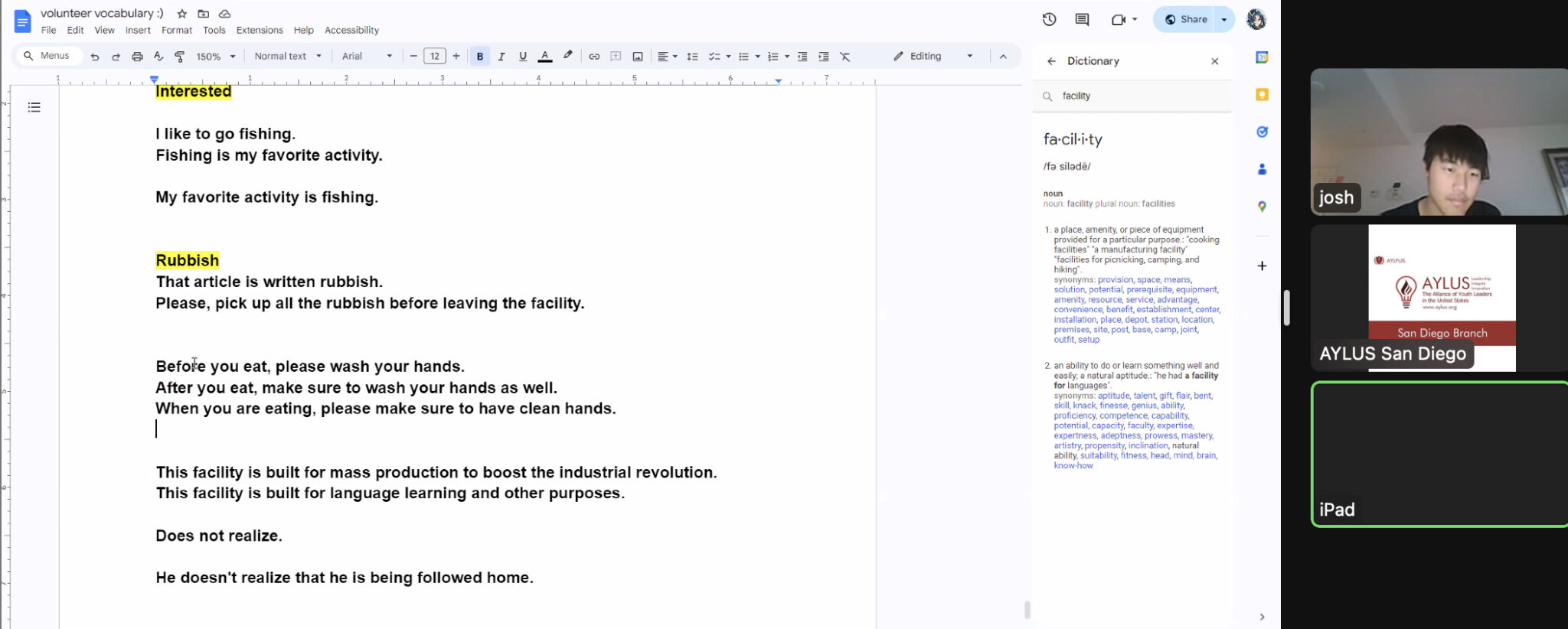Open the View menu
1568x629 pixels.
click(x=104, y=30)
